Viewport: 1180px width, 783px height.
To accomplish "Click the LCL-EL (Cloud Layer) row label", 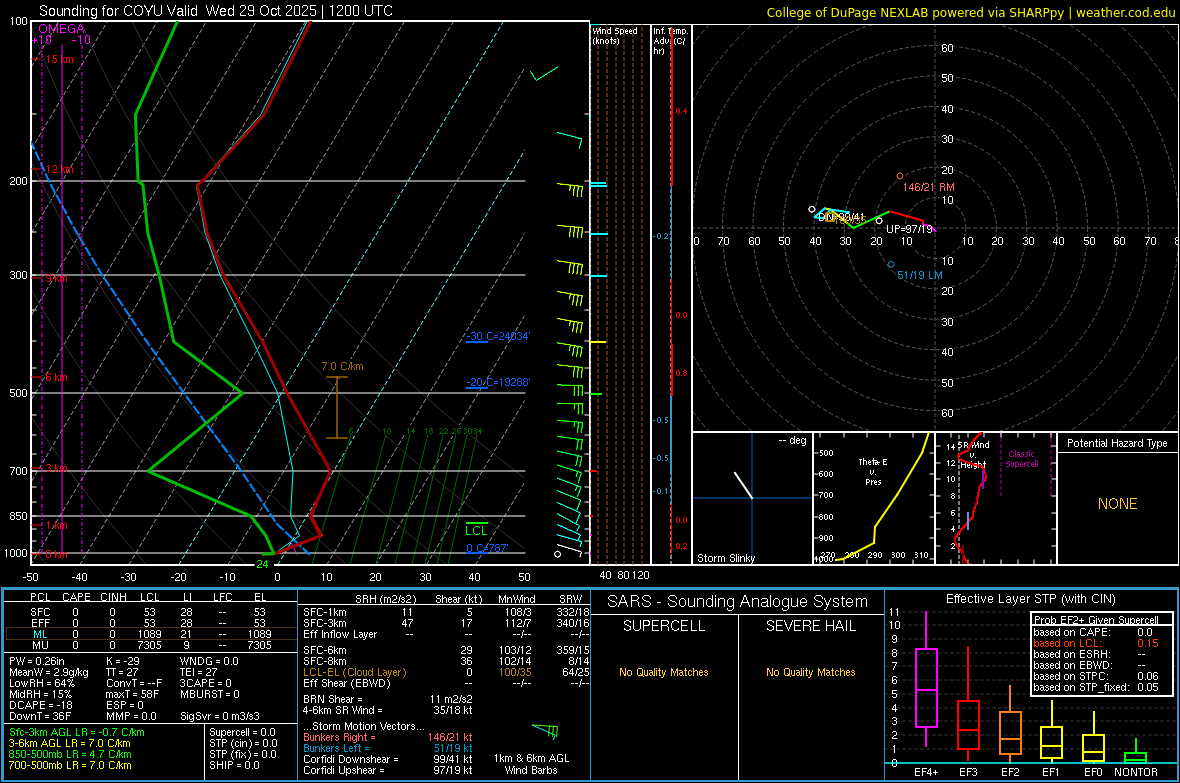I will pyautogui.click(x=354, y=672).
